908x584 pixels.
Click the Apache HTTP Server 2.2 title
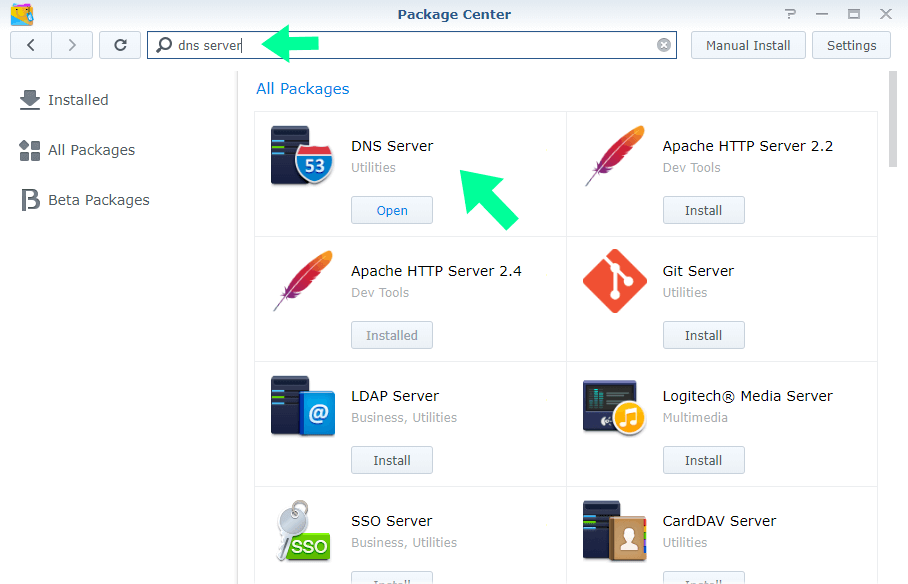748,146
